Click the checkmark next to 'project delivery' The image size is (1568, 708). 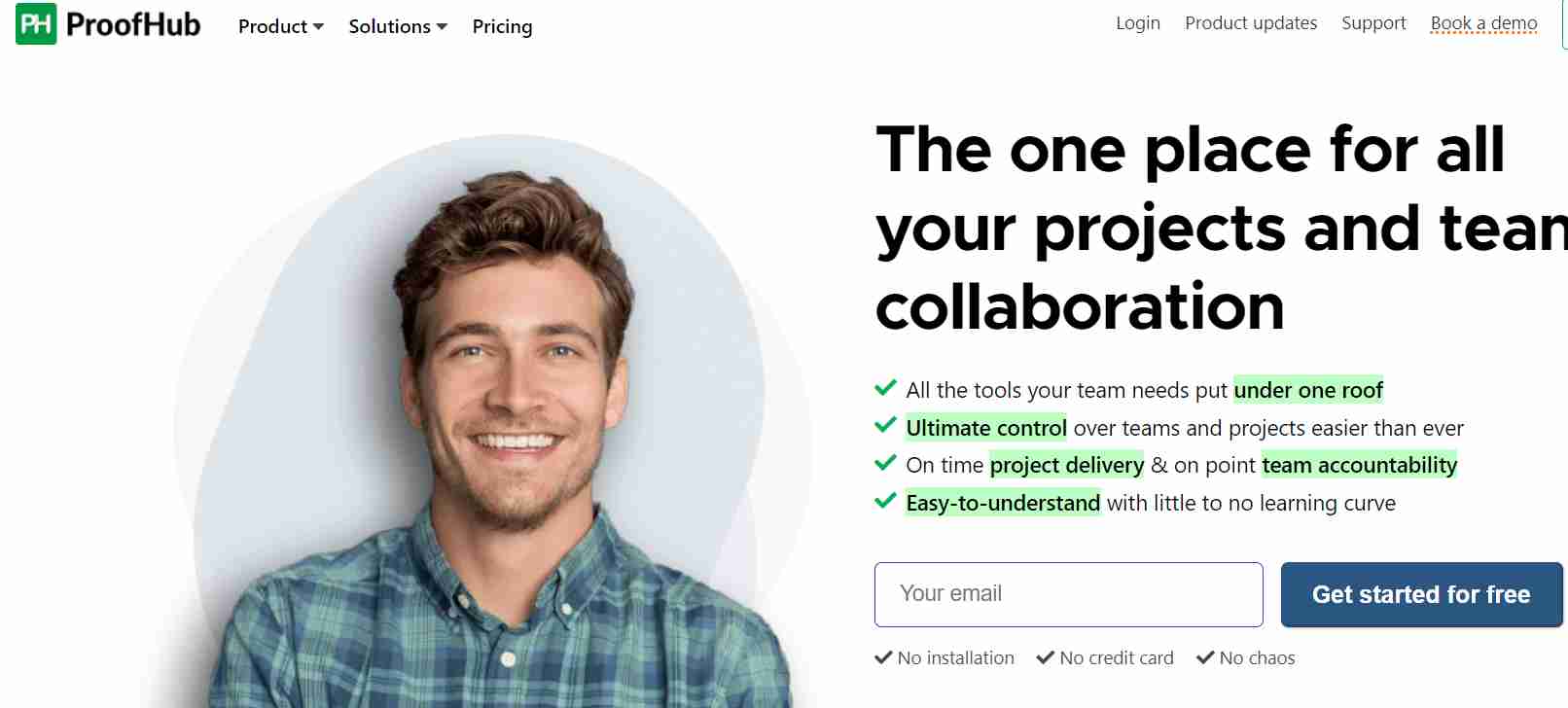[885, 463]
